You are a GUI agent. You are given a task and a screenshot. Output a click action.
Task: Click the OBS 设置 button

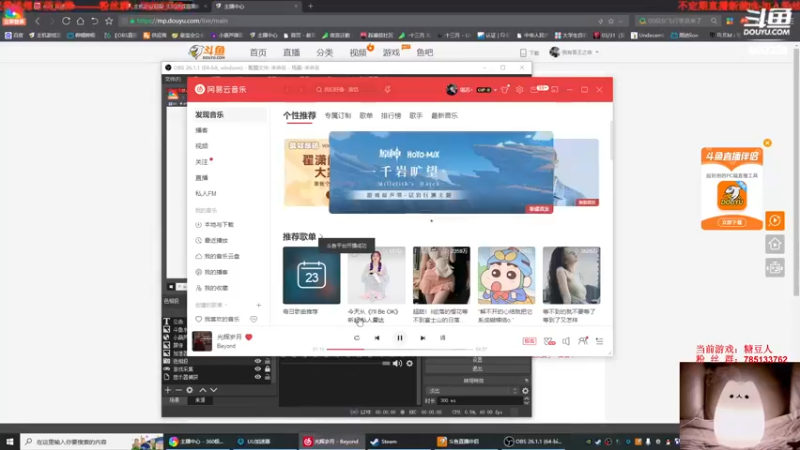tap(477, 360)
